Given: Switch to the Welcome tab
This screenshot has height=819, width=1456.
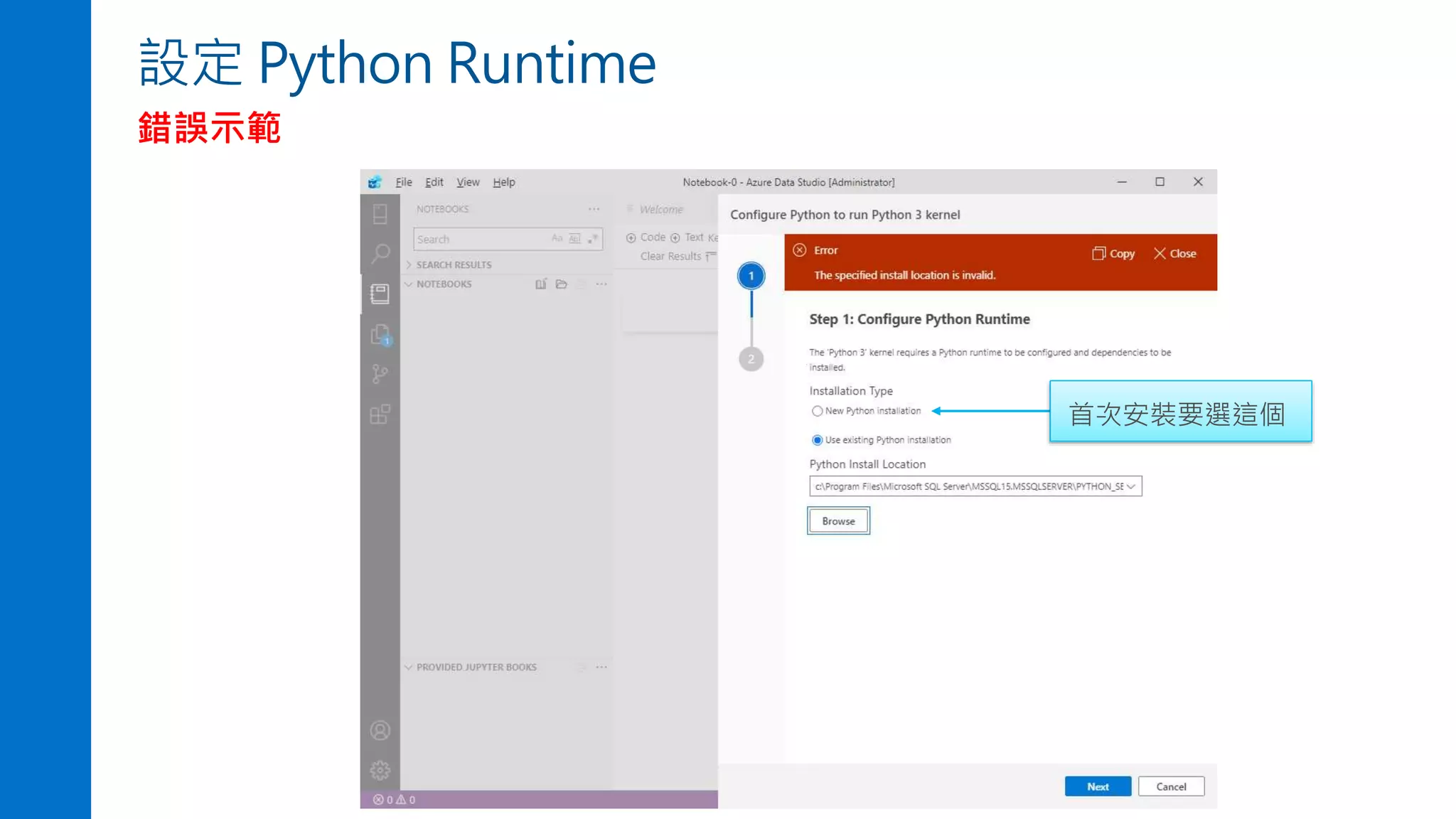Looking at the screenshot, I should point(661,209).
